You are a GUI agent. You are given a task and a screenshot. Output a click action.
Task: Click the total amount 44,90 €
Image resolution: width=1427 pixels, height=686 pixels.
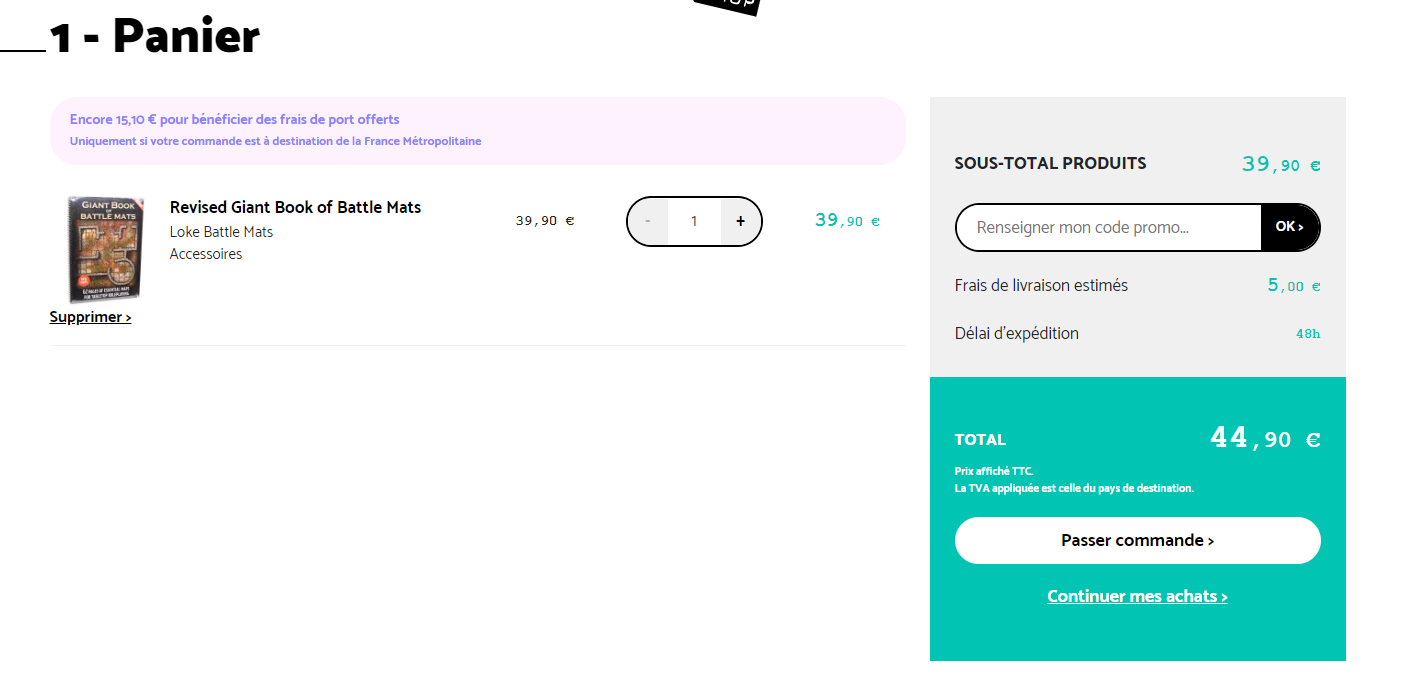[1265, 438]
